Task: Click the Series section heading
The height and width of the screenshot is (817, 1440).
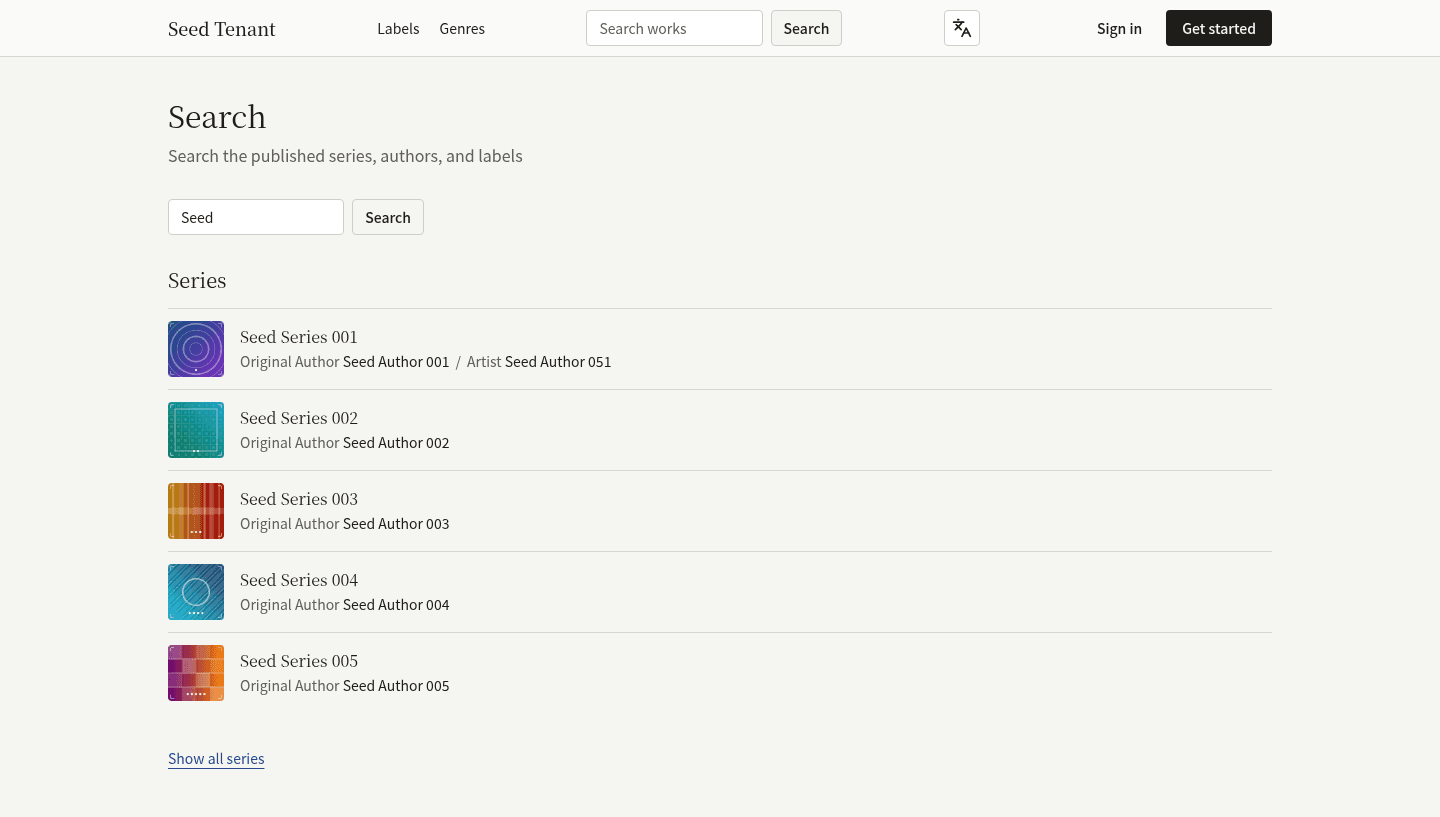Action: pos(197,280)
